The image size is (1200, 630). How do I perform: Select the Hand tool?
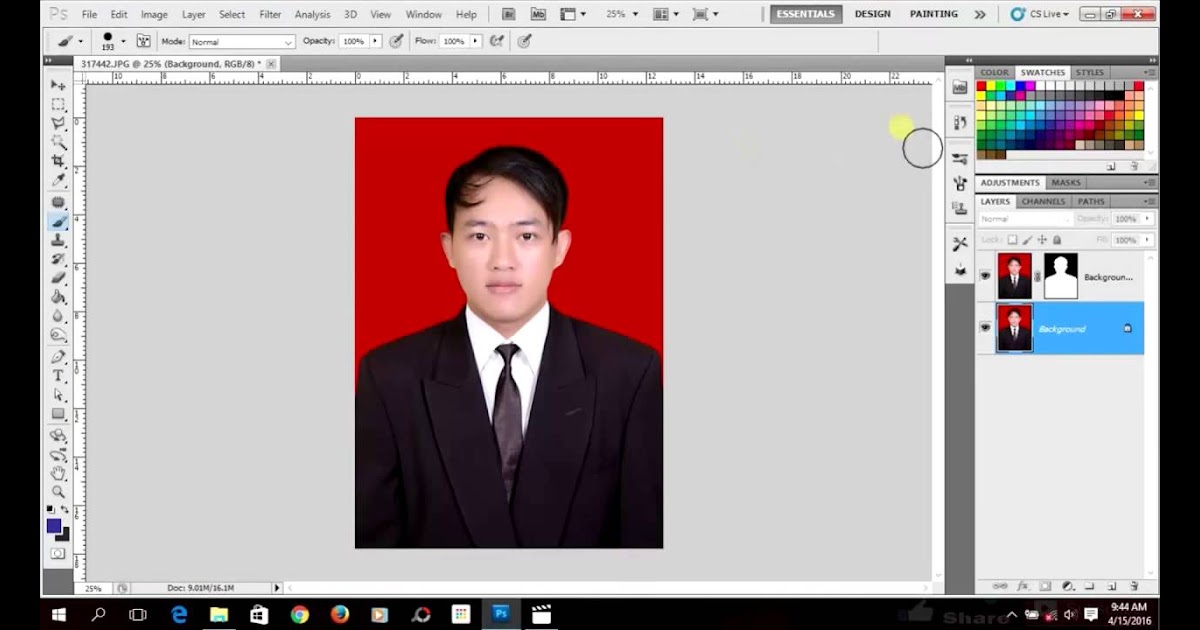[x=58, y=472]
